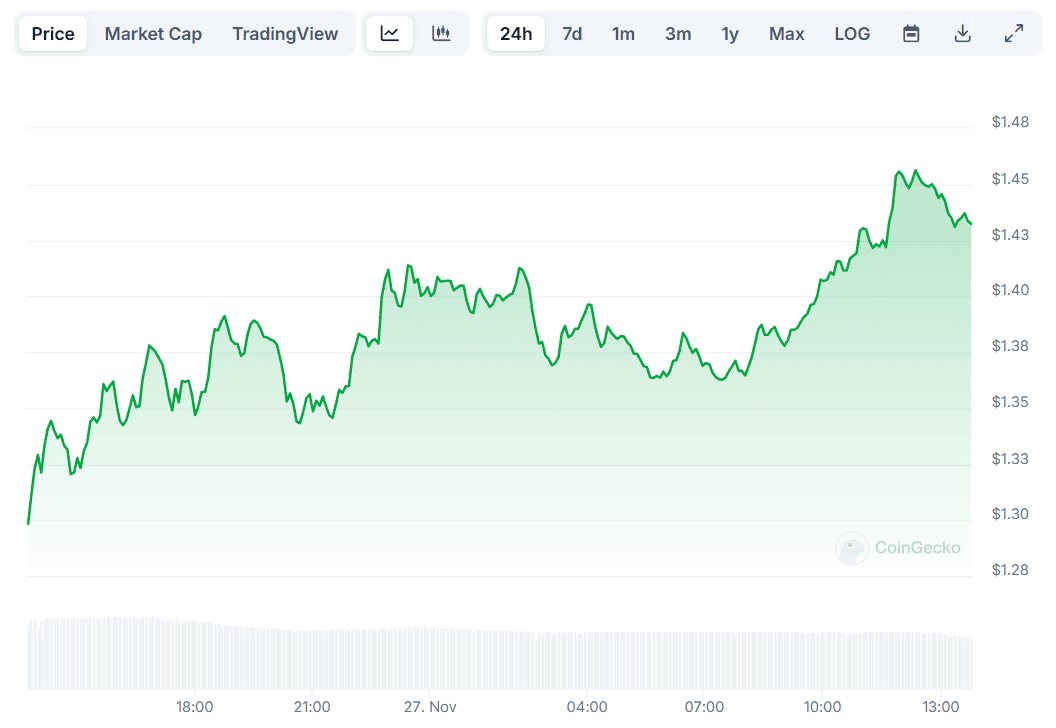Click the 13:00 time axis label

[x=940, y=707]
